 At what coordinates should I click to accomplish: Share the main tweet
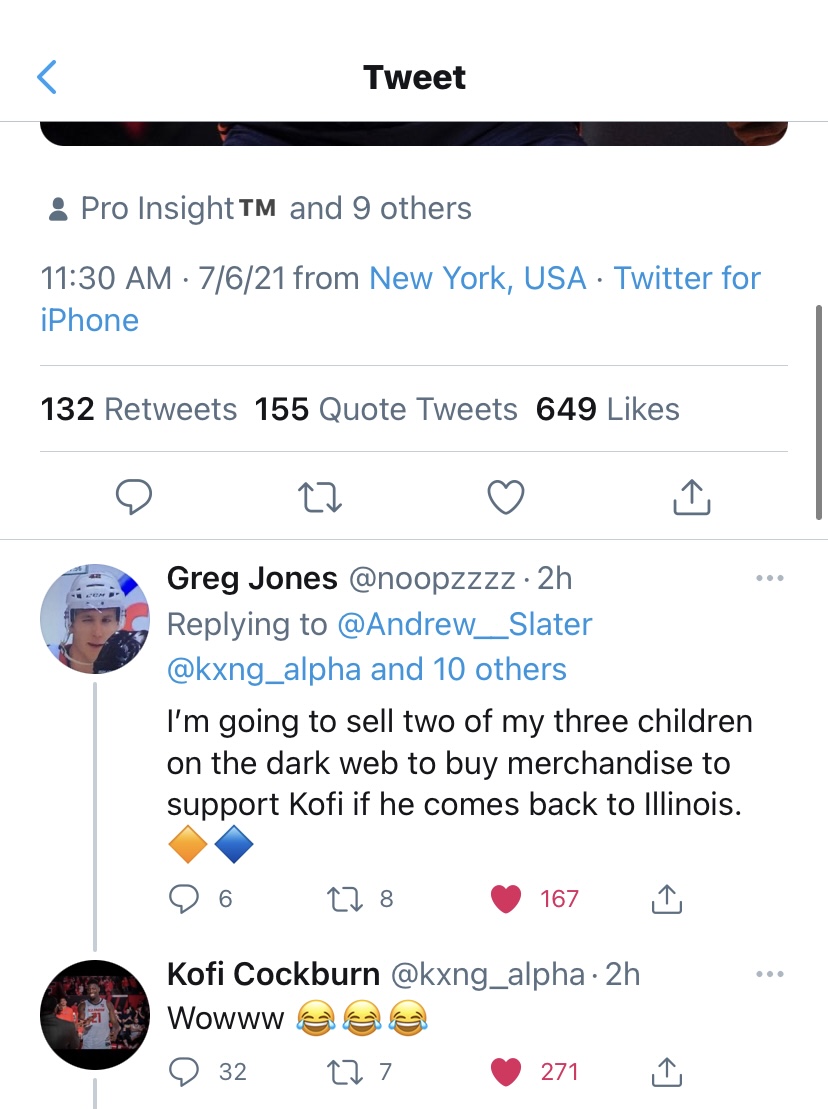(x=692, y=496)
